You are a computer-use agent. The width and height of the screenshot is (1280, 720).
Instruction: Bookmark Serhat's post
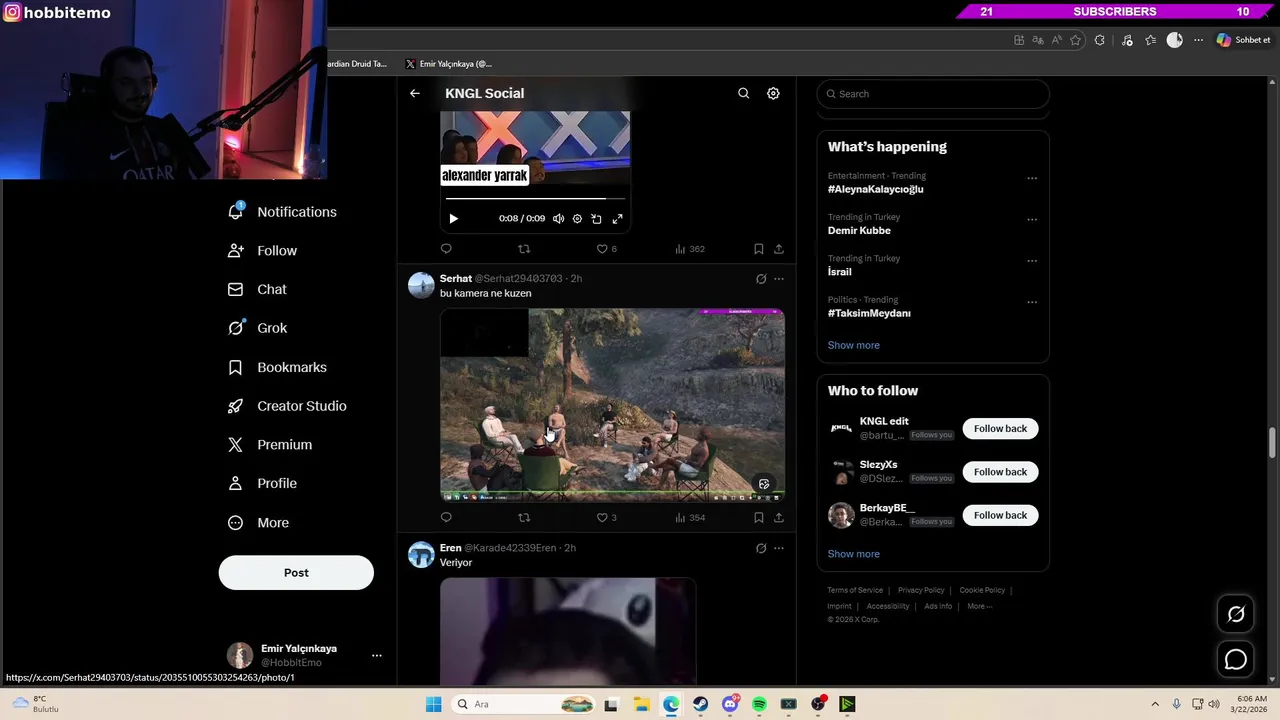point(759,518)
